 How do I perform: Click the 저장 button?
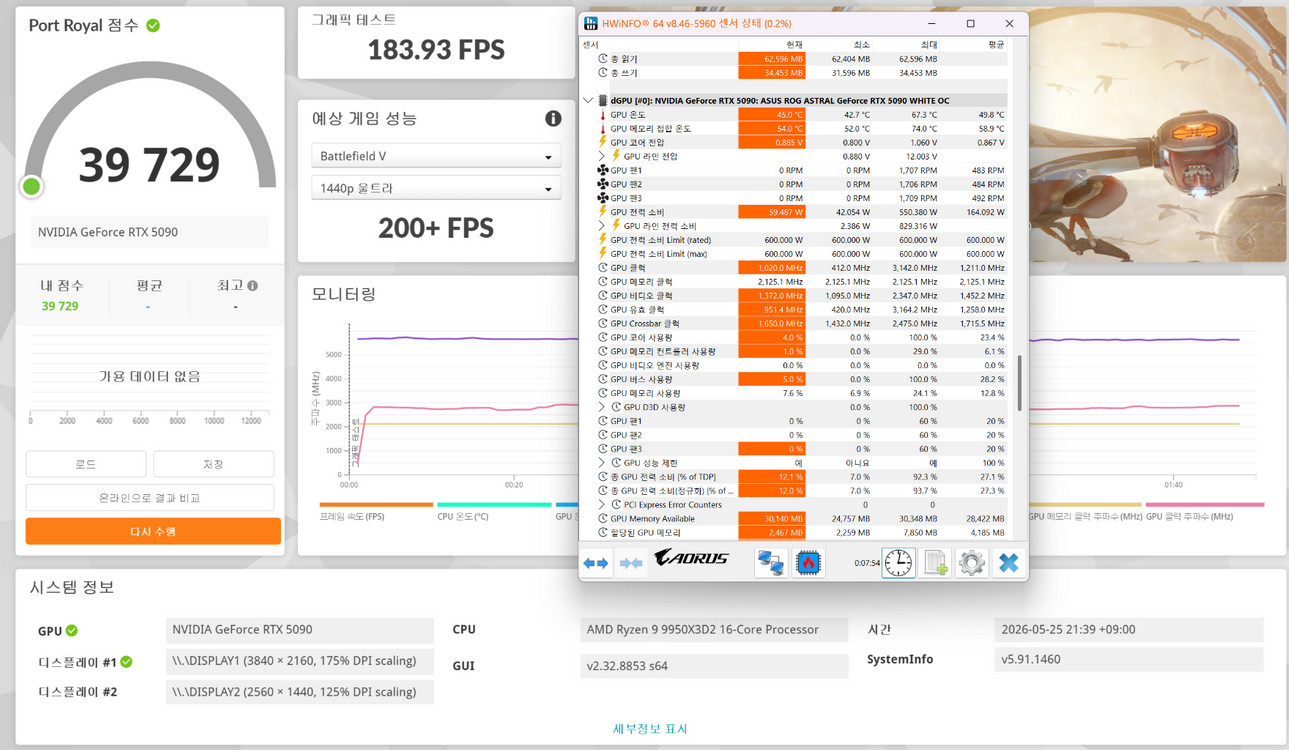tap(213, 464)
